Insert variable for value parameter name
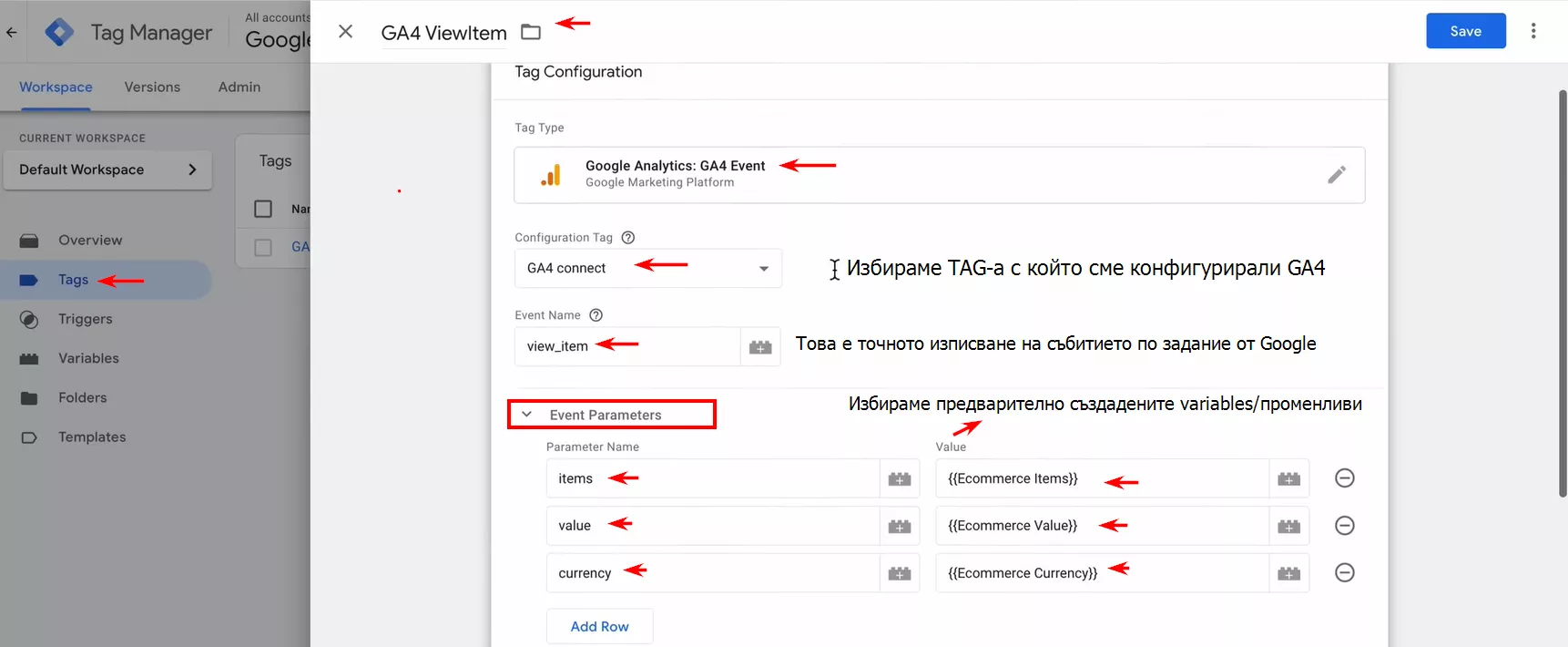Screen dimensions: 1568x647 click(900, 527)
